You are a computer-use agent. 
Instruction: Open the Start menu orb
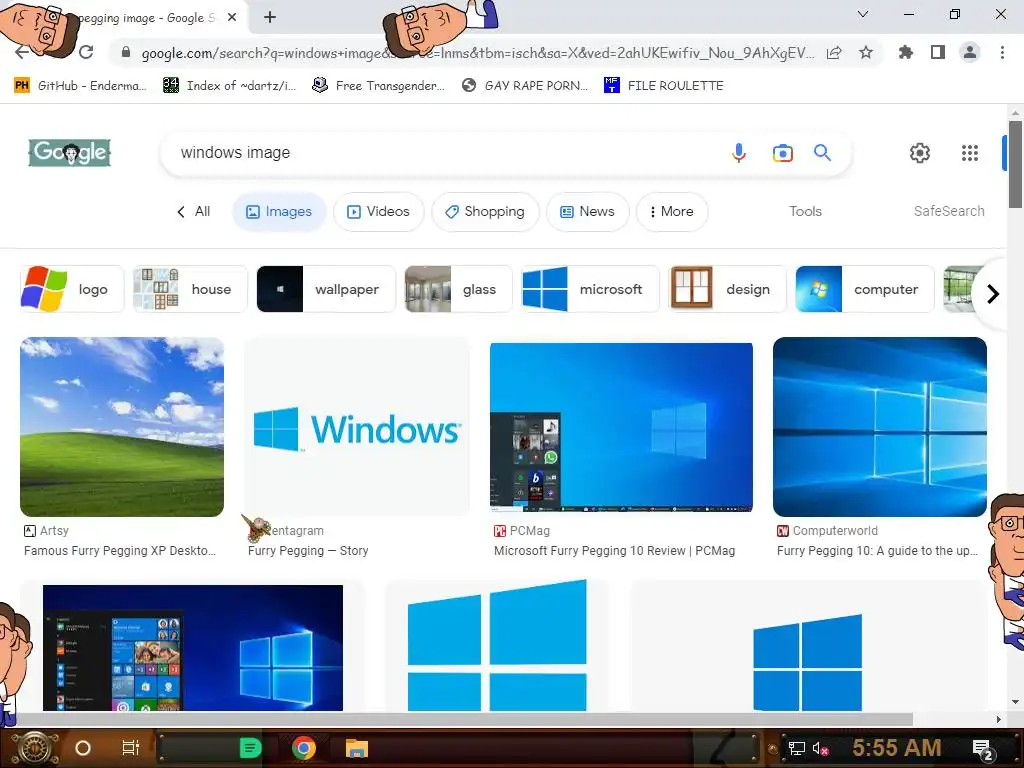(35, 748)
